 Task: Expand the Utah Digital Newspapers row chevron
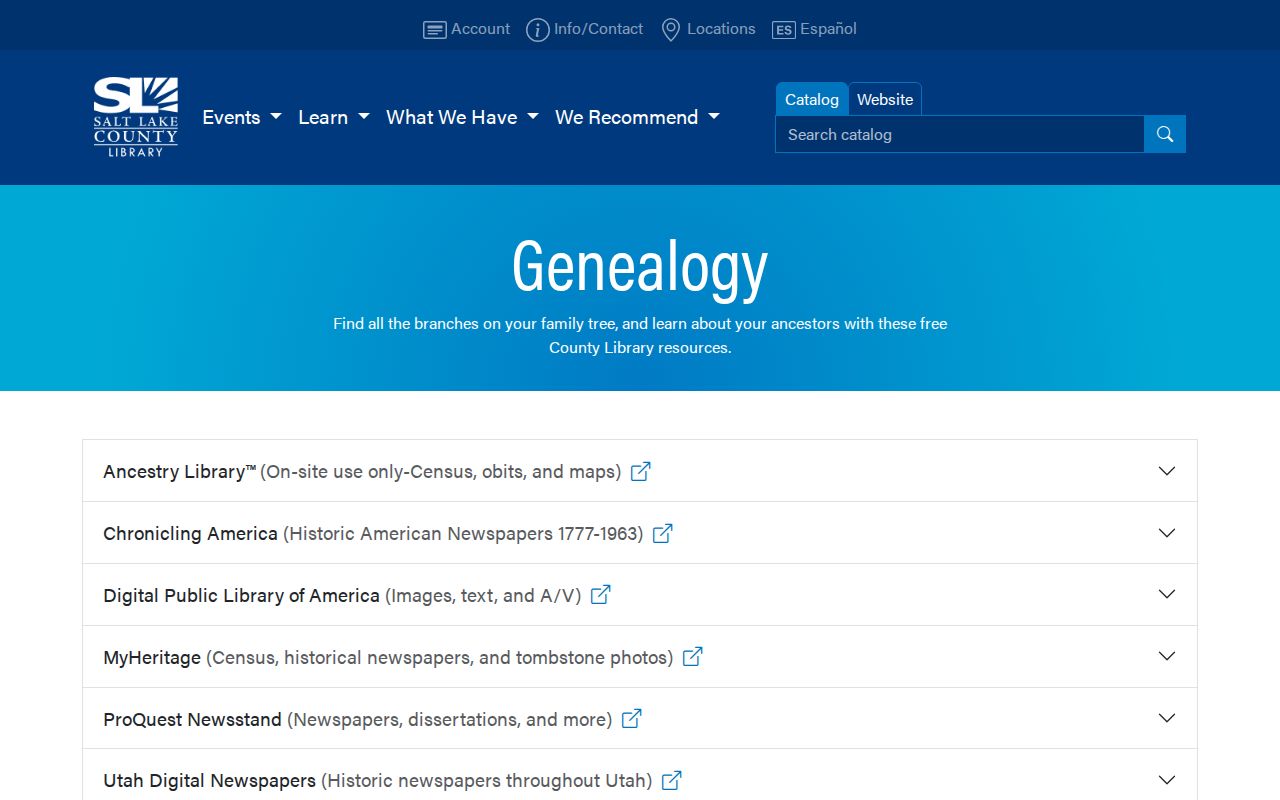(x=1167, y=780)
